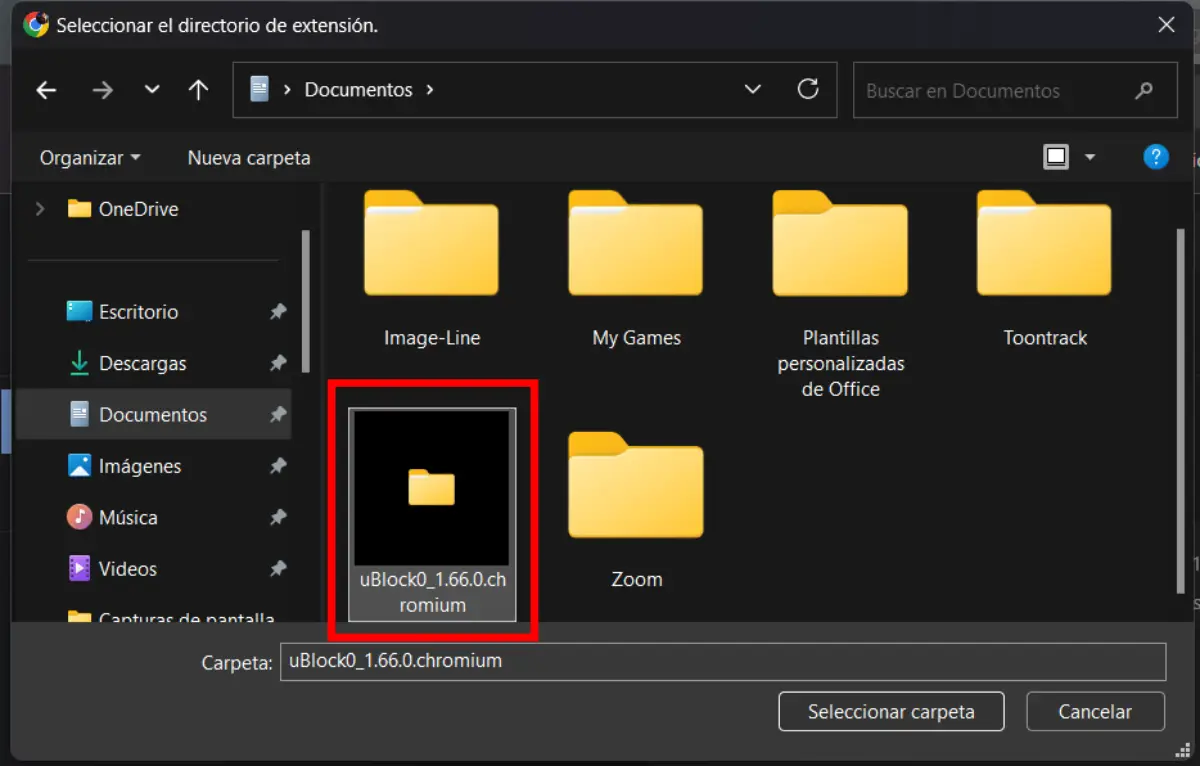Go to Descargas in sidebar
The height and width of the screenshot is (766, 1200).
(x=142, y=364)
